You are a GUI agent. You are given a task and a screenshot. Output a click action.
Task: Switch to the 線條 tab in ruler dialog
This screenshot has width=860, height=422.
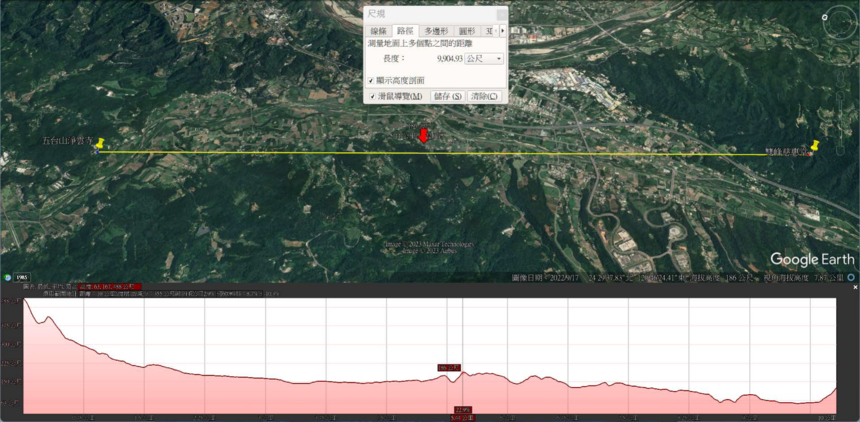[x=378, y=31]
